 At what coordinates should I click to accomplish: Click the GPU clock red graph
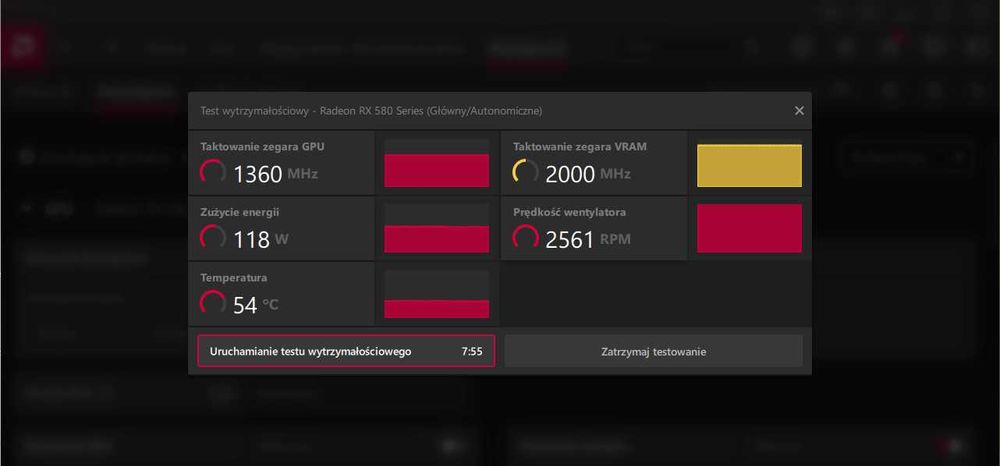click(436, 163)
